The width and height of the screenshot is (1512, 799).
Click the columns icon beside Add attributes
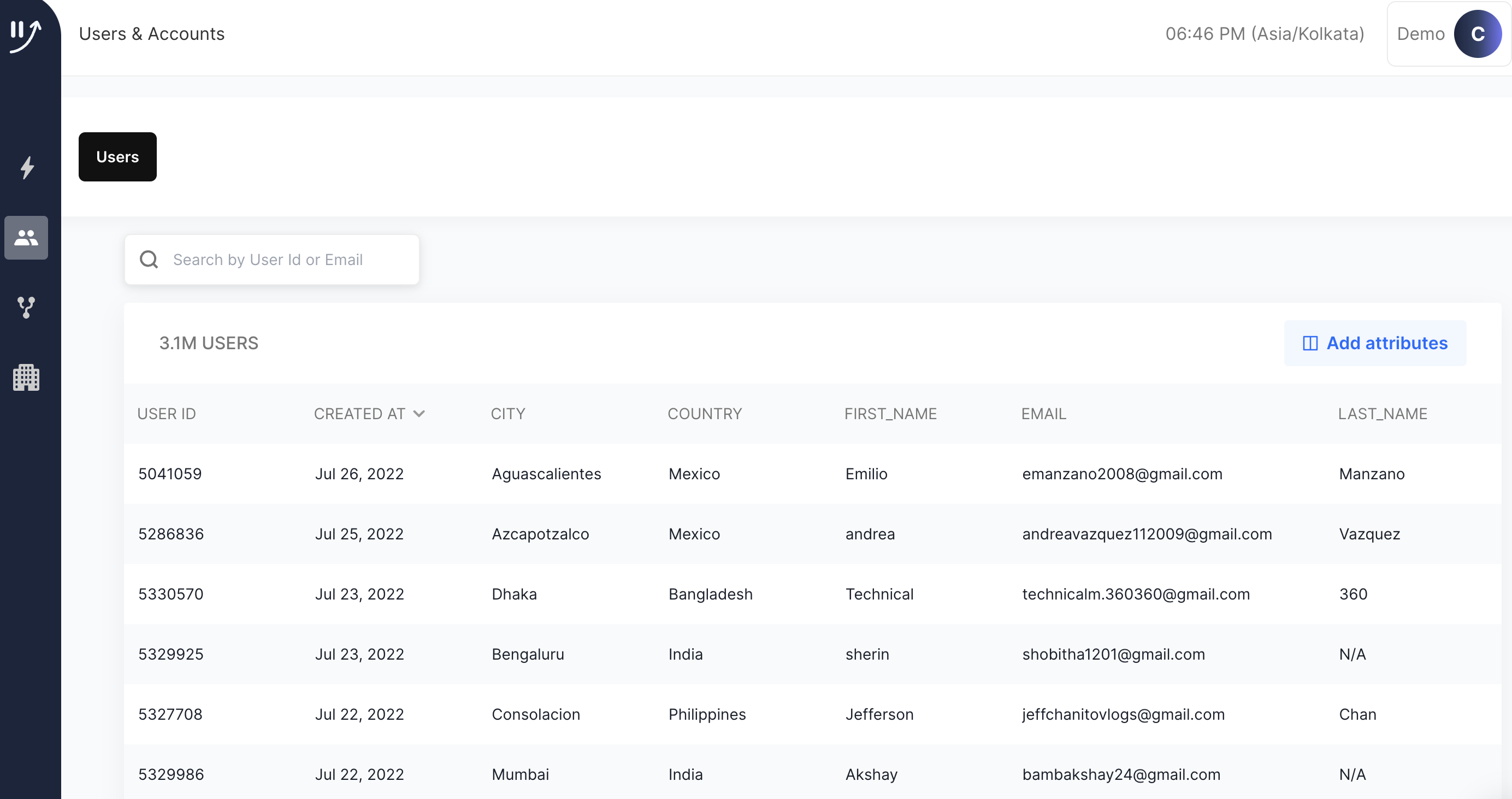pos(1309,343)
